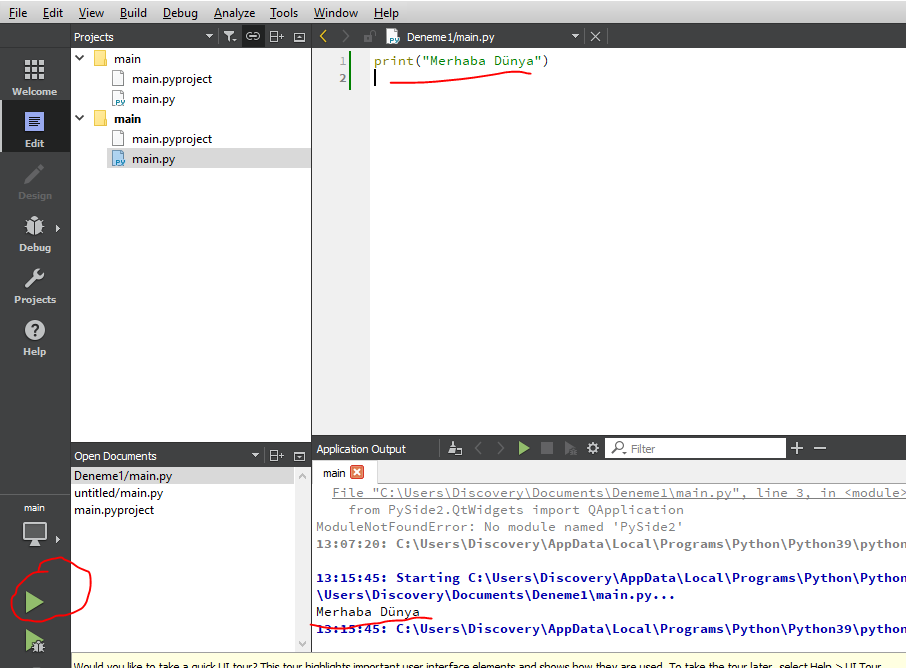Open the Projects tree filter options
The width and height of the screenshot is (906, 668).
[230, 37]
